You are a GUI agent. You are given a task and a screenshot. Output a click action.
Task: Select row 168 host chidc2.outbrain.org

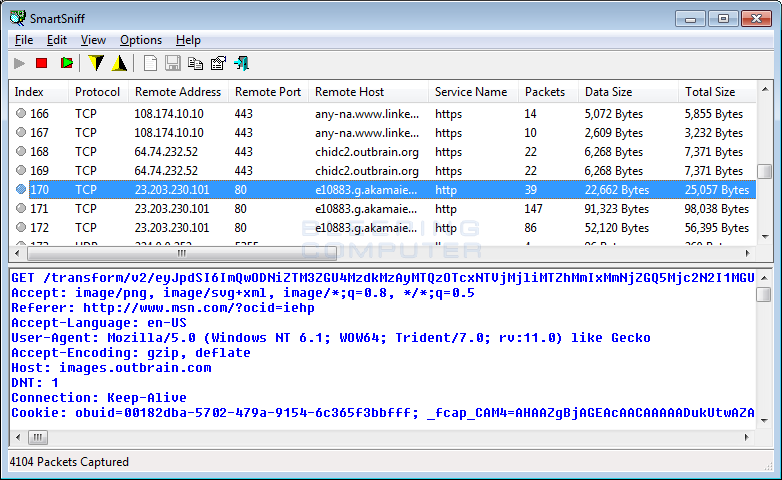point(367,152)
